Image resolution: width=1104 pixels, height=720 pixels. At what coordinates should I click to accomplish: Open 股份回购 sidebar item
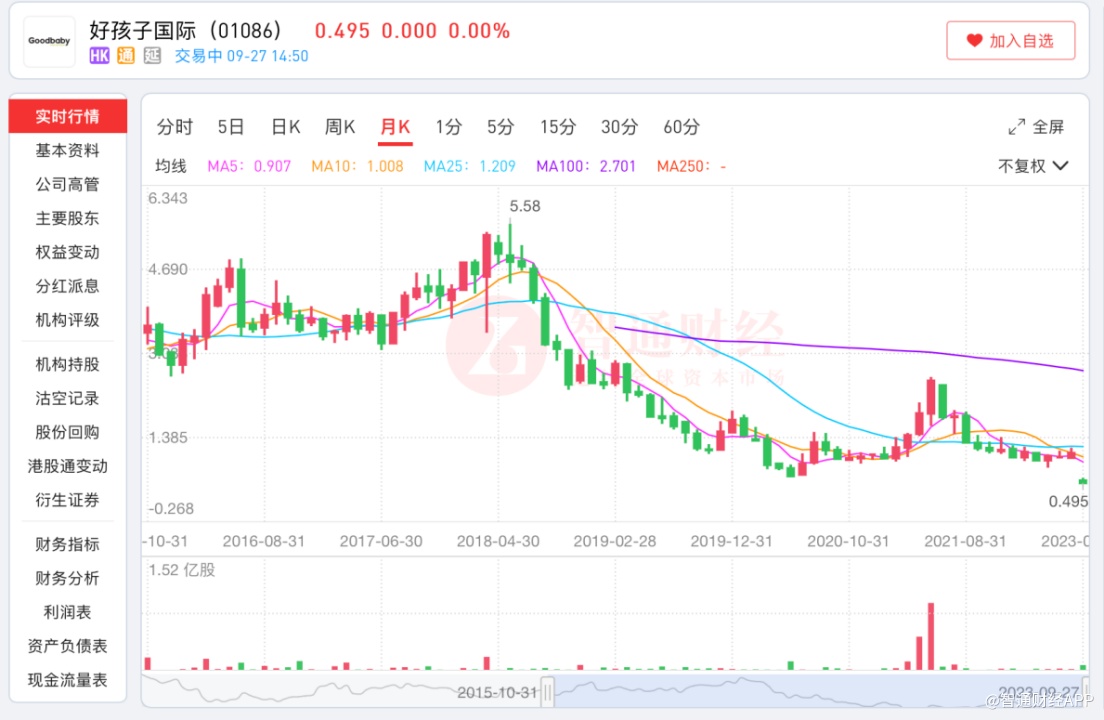tap(68, 431)
